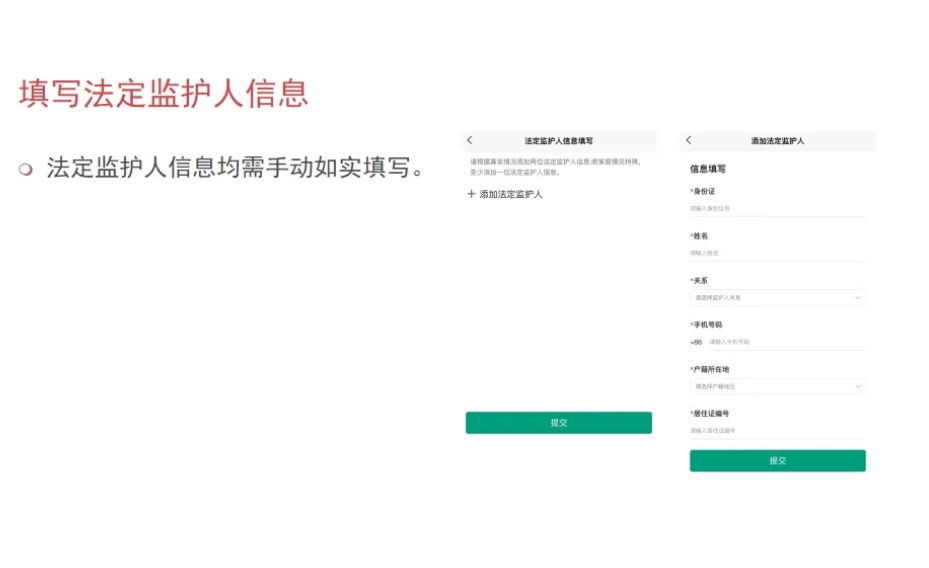Screen dimensions: 929x568
Task: Click the plus icon to add guardian
Action: point(472,194)
